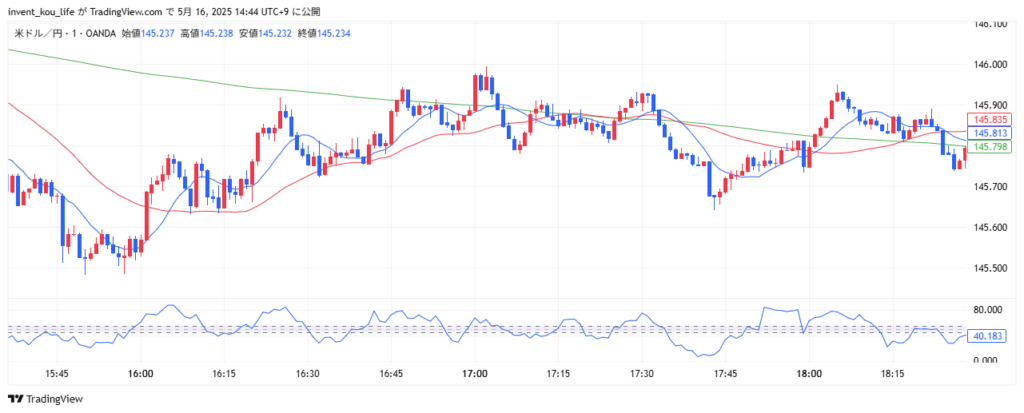Screen dimensions: 1024x413
Task: Click the 40.183 oscillator value label
Action: point(989,336)
